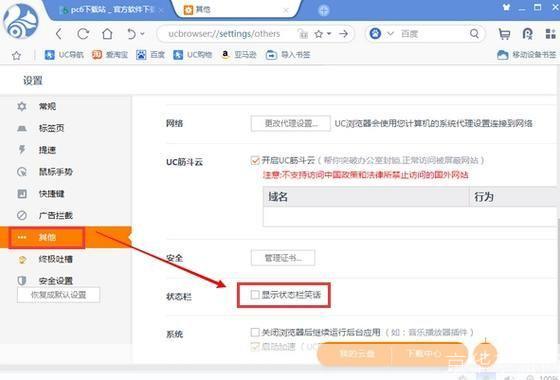Reload the page with refresh icon
The height and width of the screenshot is (380, 560).
83,34
